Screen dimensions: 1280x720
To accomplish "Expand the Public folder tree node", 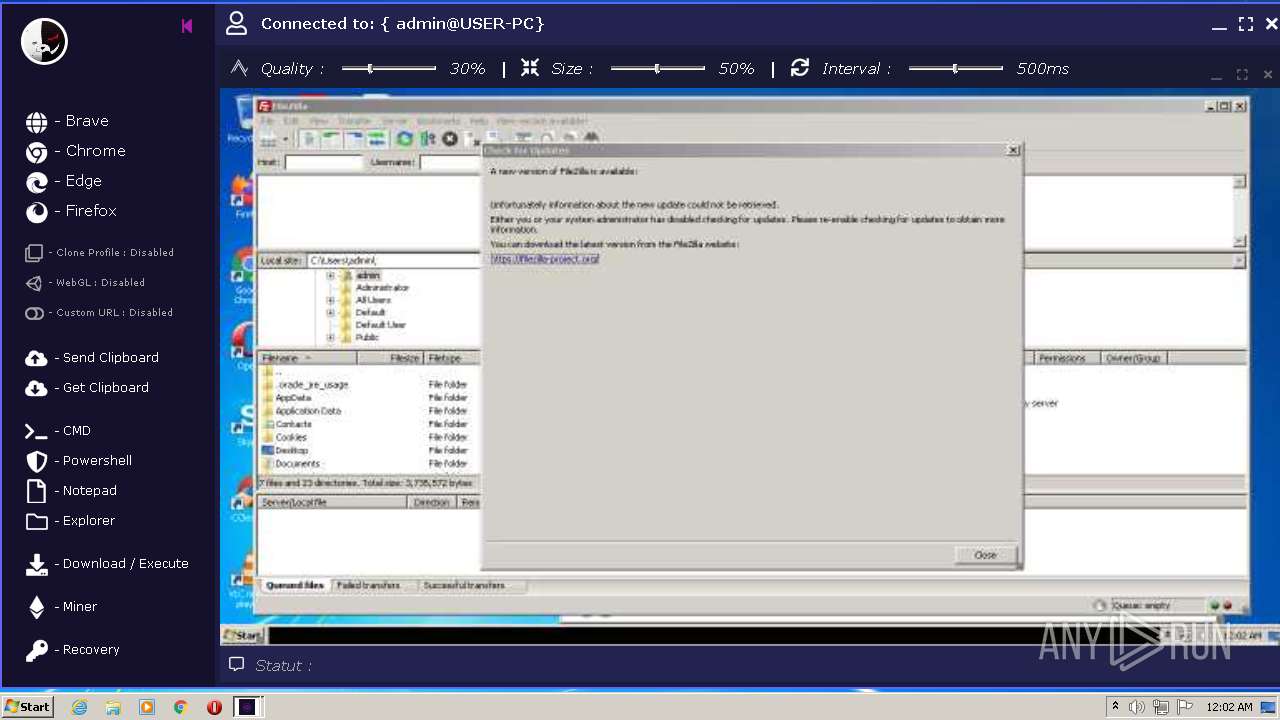I will [x=330, y=337].
